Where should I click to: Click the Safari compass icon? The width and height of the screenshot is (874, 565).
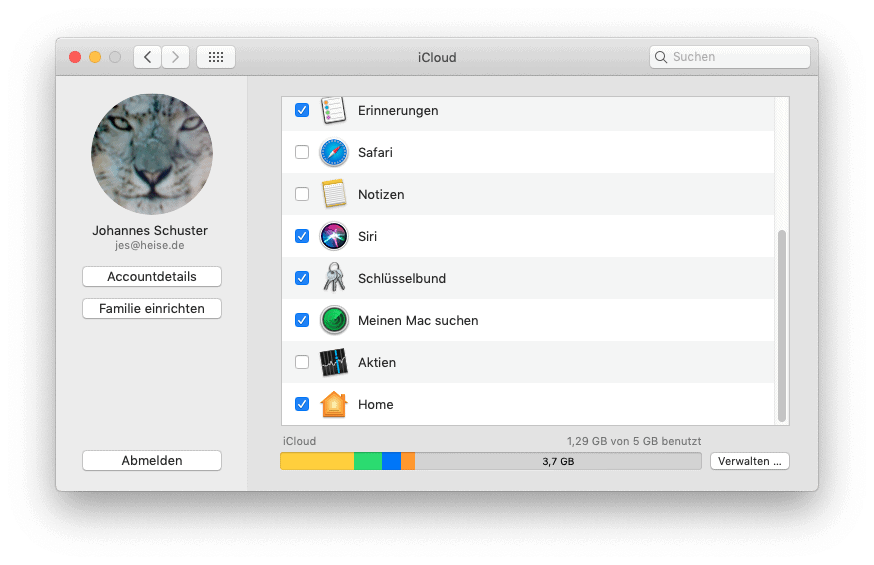click(x=333, y=153)
